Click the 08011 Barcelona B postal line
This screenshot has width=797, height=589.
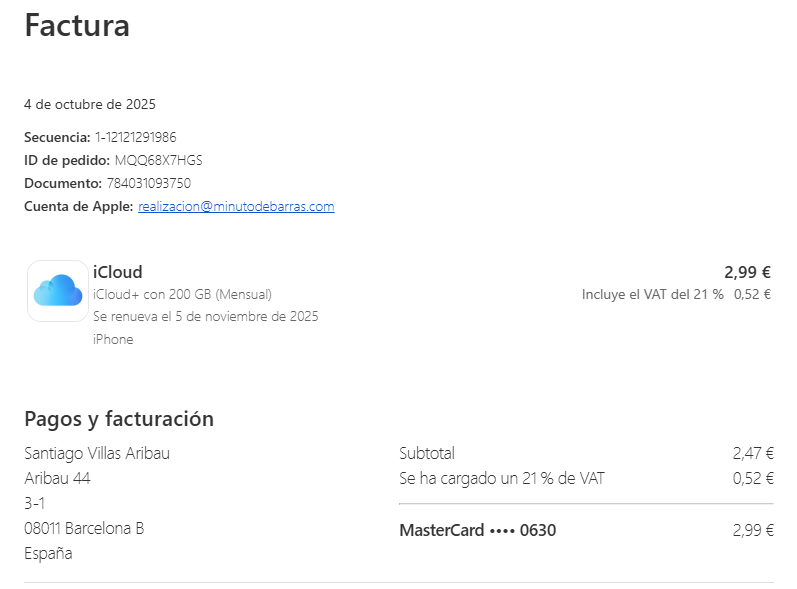tap(84, 528)
